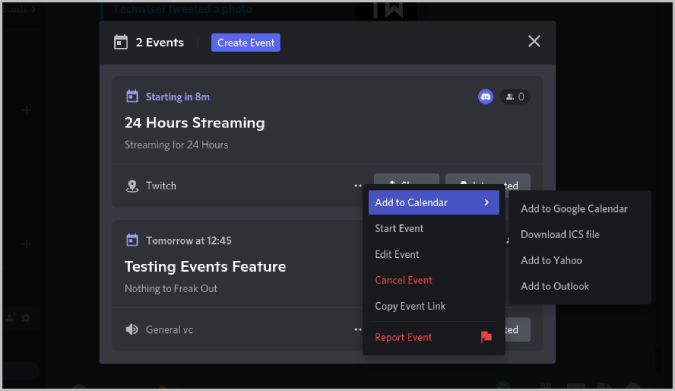Image resolution: width=675 pixels, height=391 pixels.
Task: Select Report Event menu entry
Action: click(x=433, y=337)
